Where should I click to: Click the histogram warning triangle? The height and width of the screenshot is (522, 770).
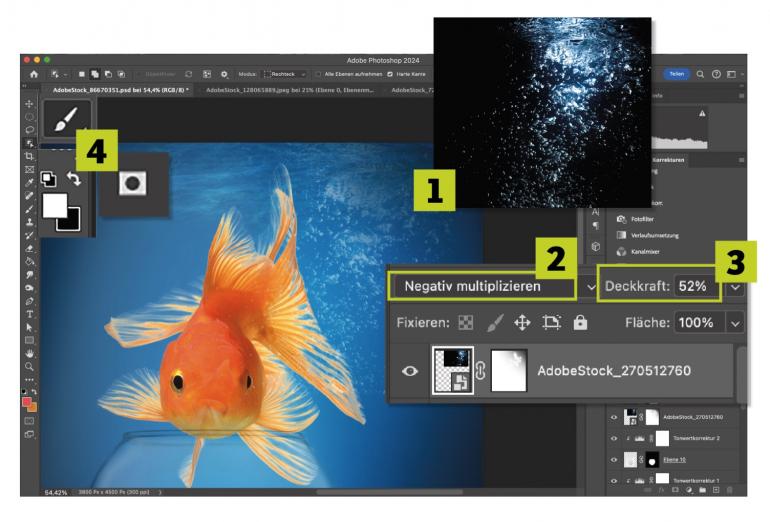point(702,113)
